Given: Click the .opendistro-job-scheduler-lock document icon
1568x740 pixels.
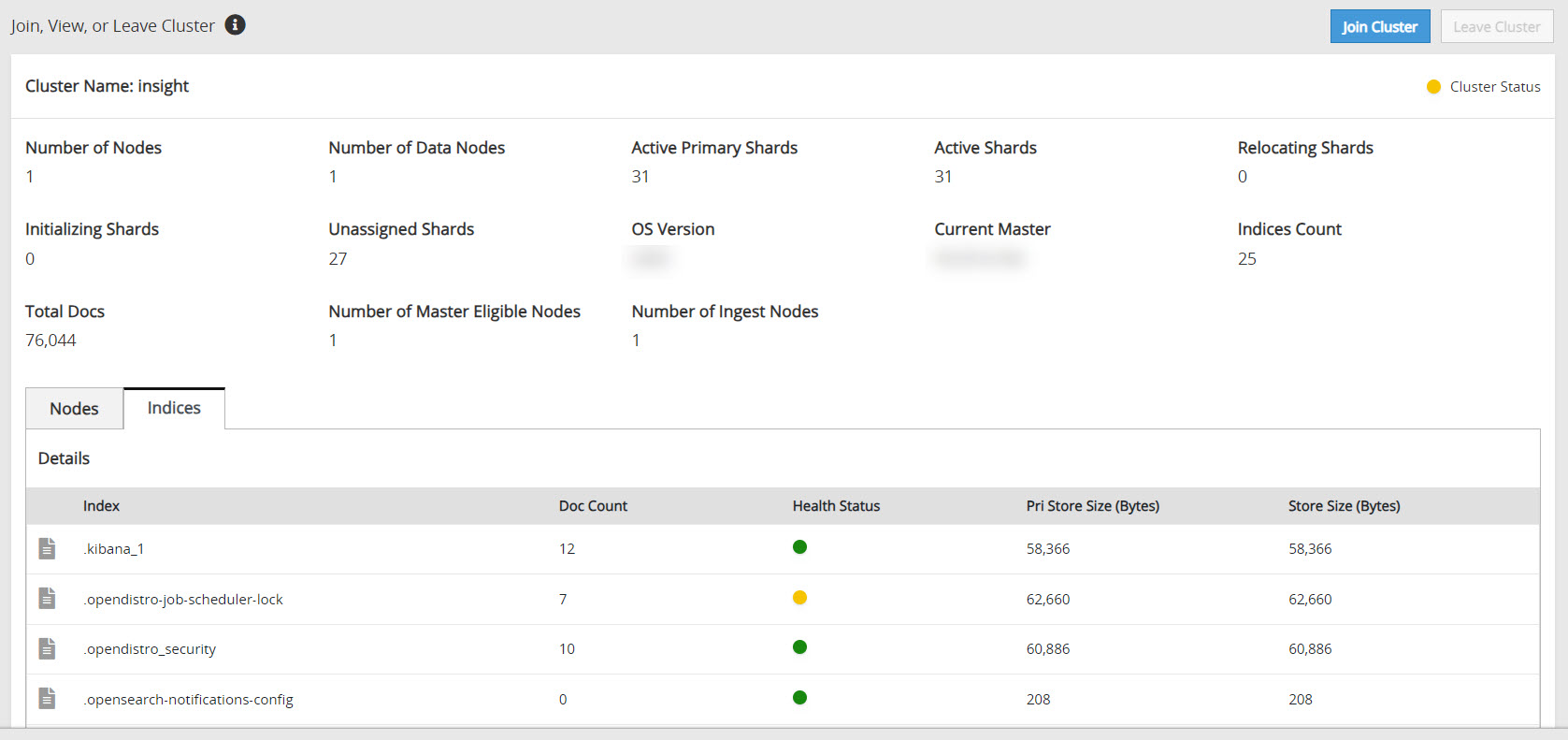Looking at the screenshot, I should click(47, 599).
